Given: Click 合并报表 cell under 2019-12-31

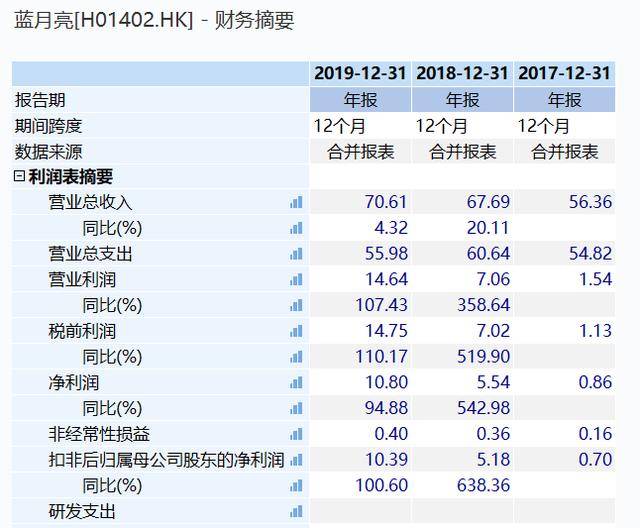Looking at the screenshot, I should 360,151.
